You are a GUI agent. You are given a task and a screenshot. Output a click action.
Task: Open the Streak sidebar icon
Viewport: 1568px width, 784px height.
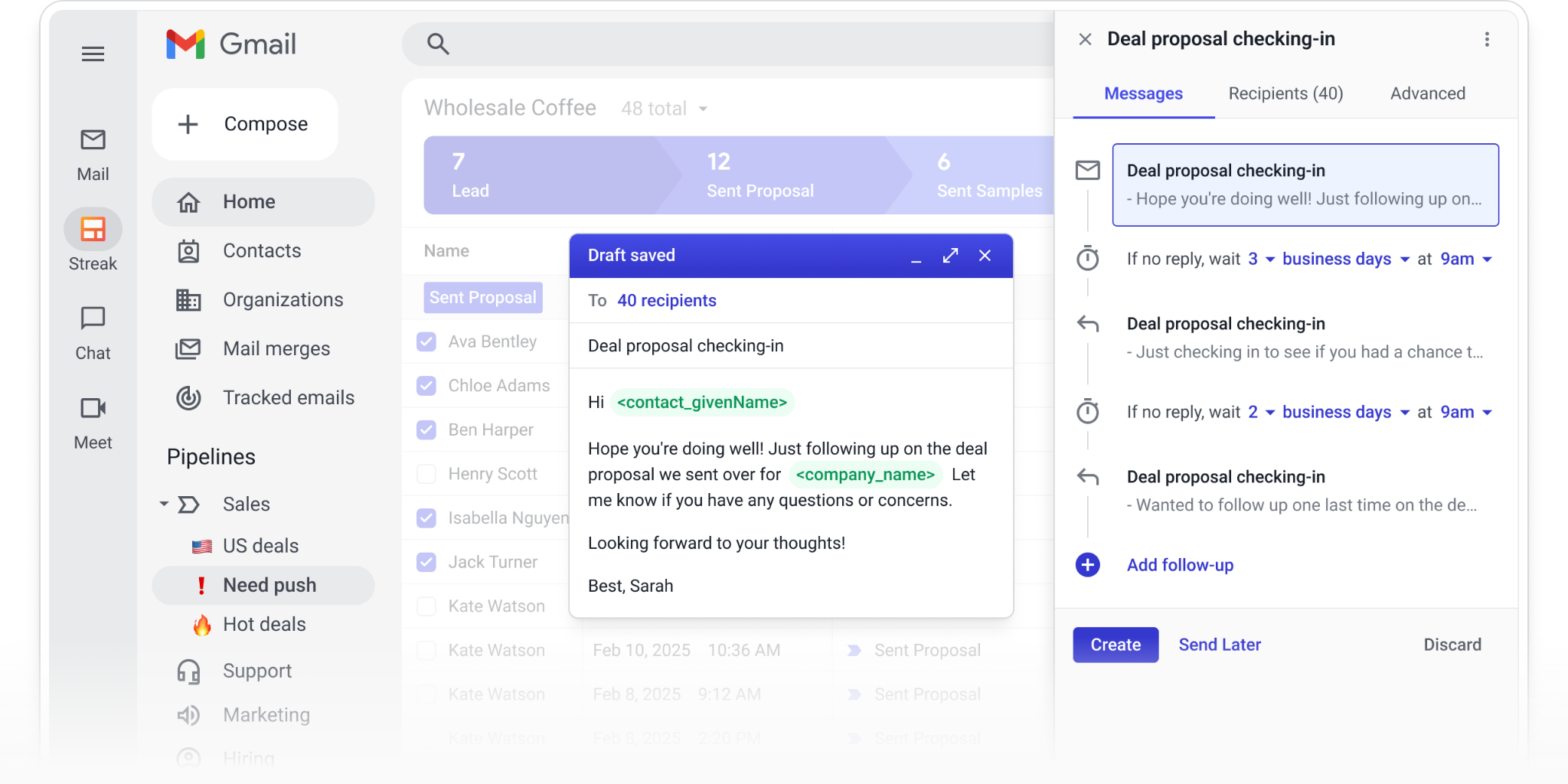tap(93, 229)
